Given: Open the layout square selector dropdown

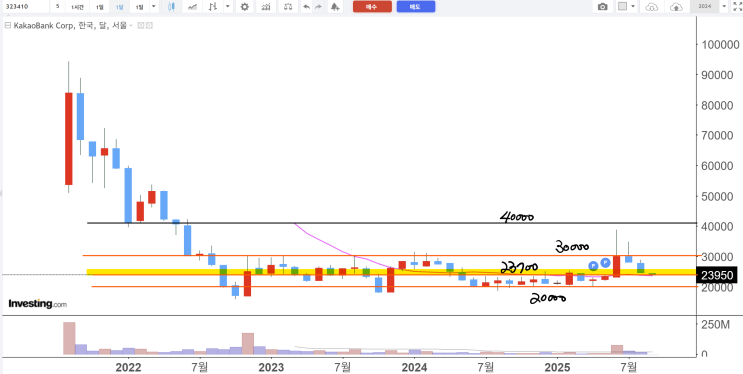Looking at the screenshot, I should [626, 7].
